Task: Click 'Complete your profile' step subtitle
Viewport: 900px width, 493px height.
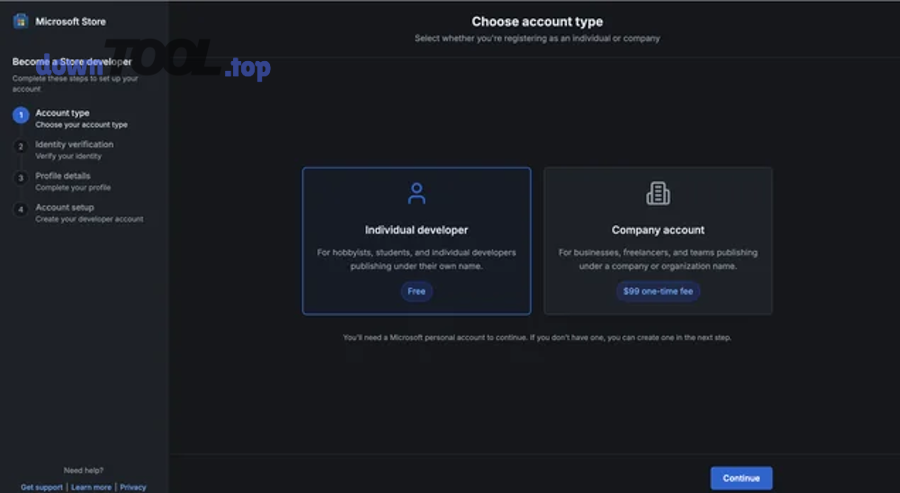Action: pos(73,188)
